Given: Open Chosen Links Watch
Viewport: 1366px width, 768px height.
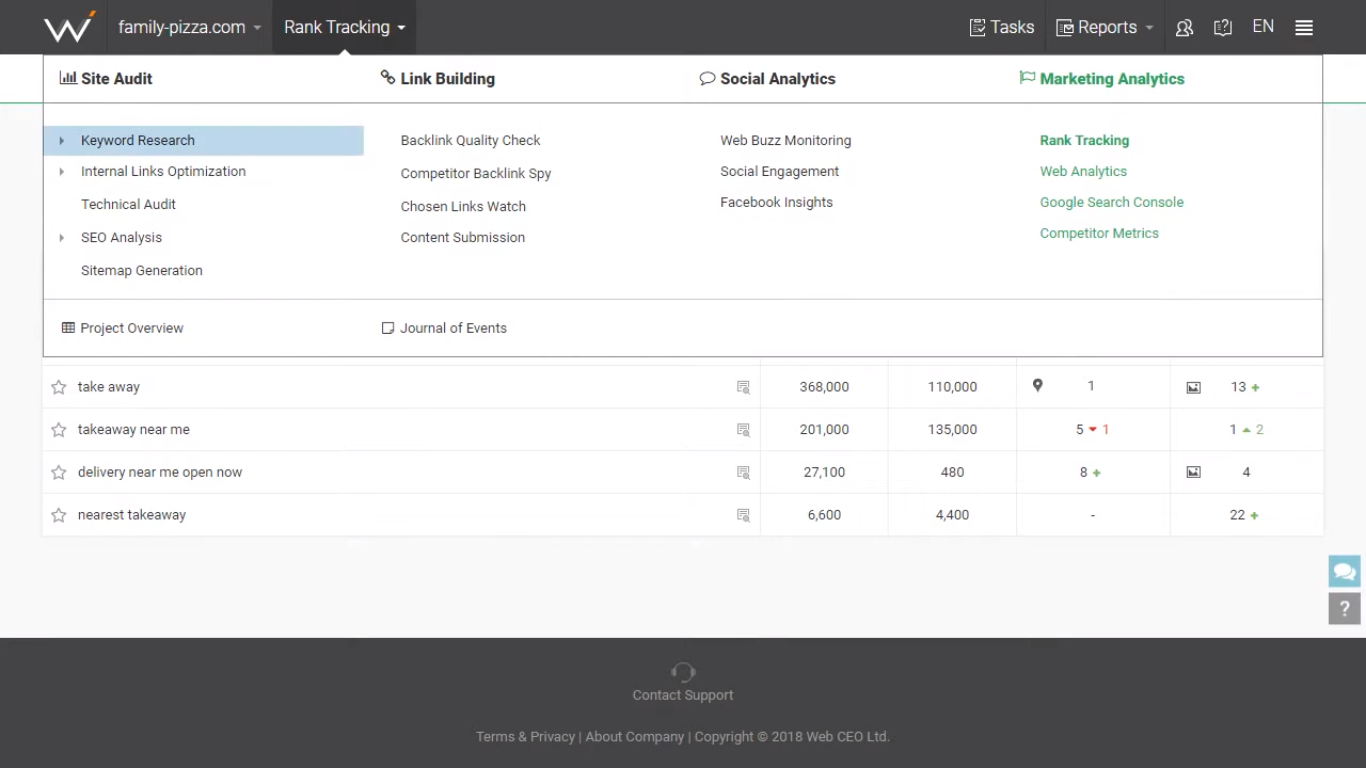Looking at the screenshot, I should pos(463,207).
